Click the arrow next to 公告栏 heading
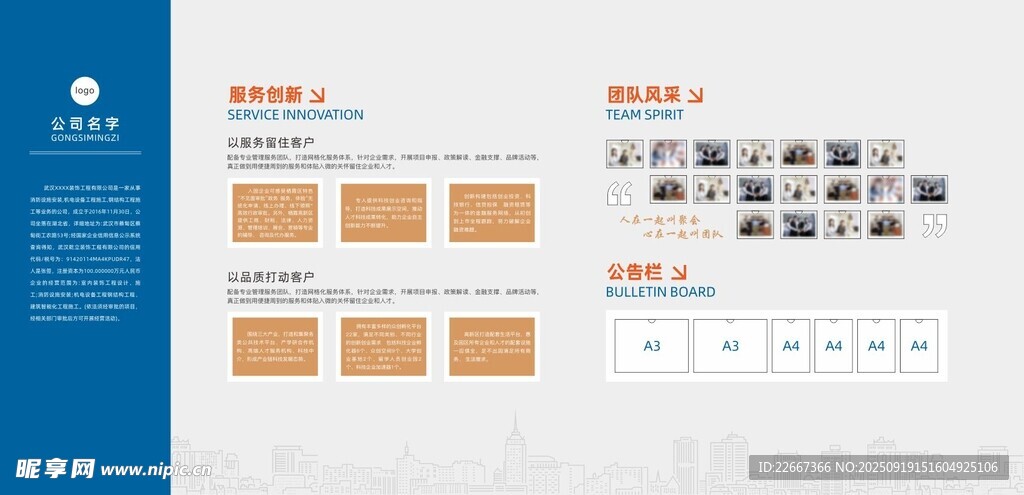Screen dimensions: 1024x495 (x=679, y=272)
